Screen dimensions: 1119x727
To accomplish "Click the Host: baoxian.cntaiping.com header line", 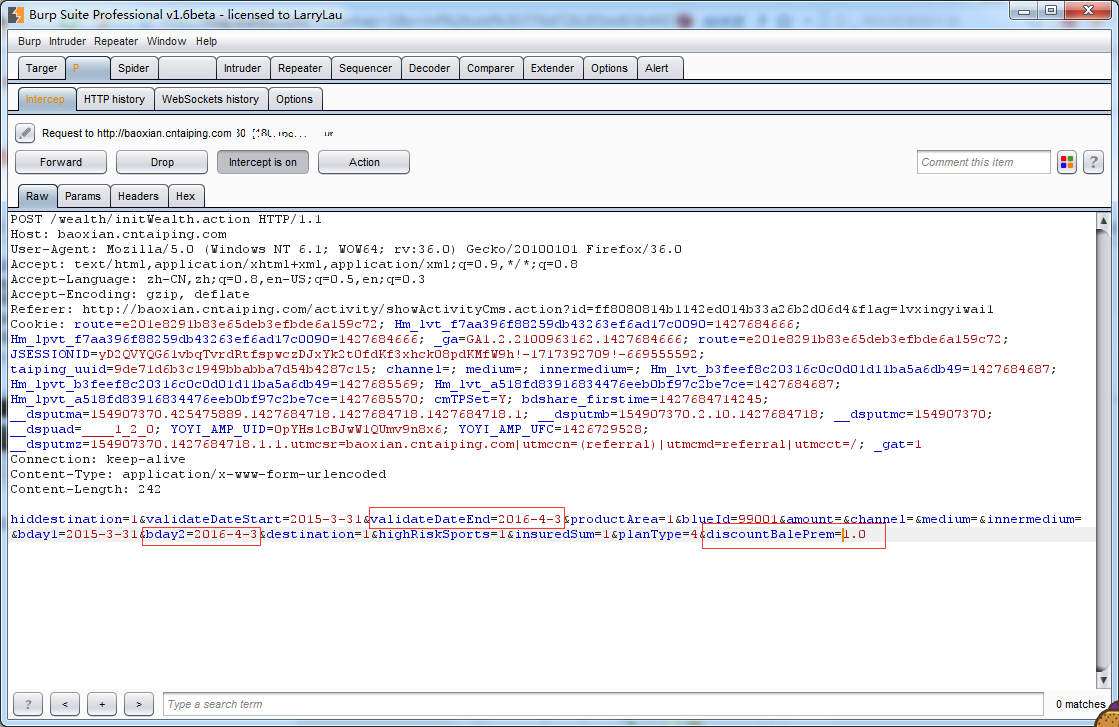I will tap(118, 234).
